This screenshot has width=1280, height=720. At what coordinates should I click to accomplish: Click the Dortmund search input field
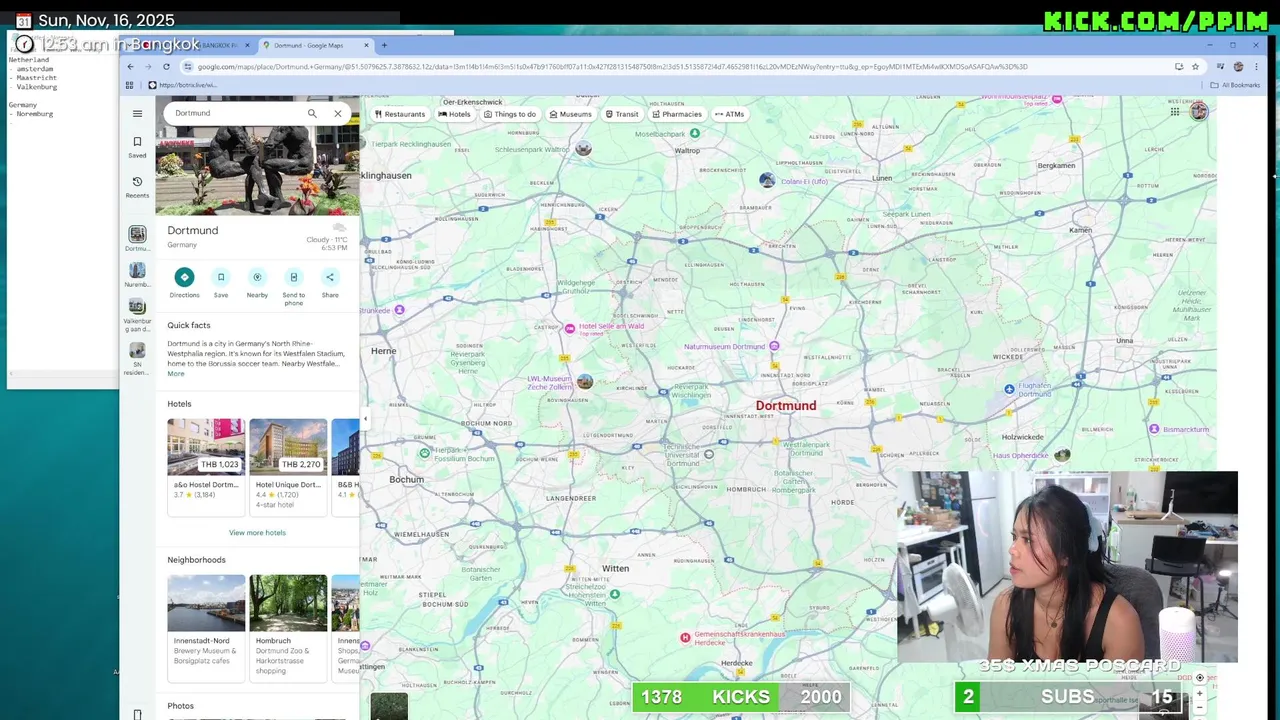click(236, 113)
